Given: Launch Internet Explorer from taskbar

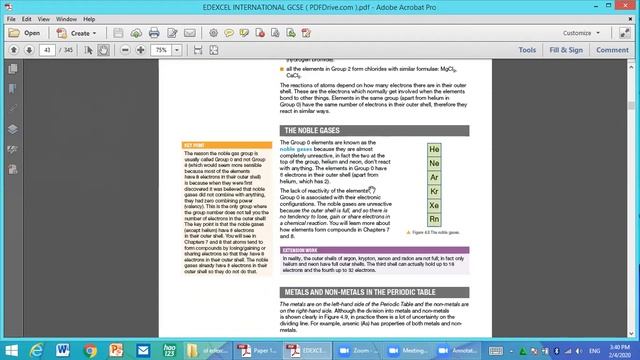Looking at the screenshot, I should (36, 351).
